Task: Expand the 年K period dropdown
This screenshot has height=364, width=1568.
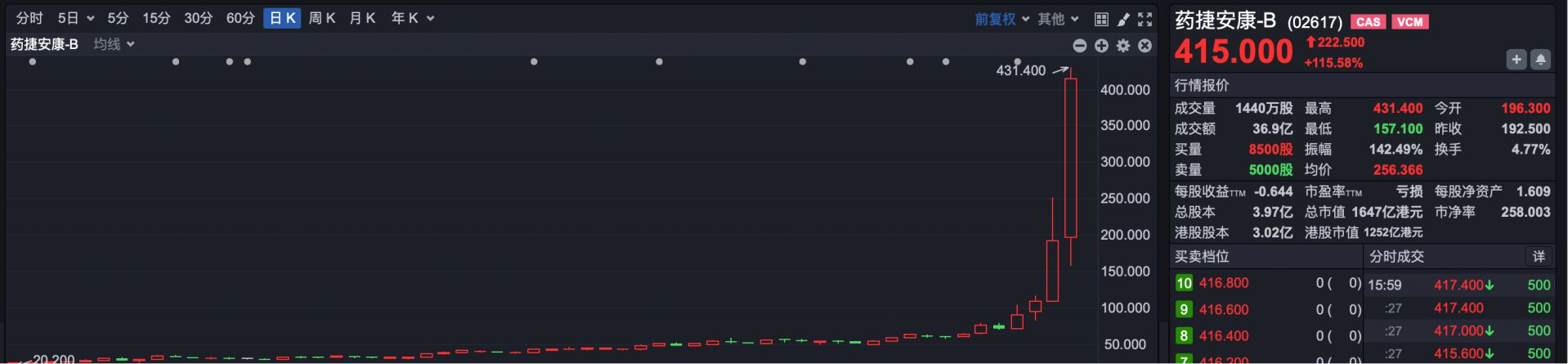Action: (x=412, y=18)
